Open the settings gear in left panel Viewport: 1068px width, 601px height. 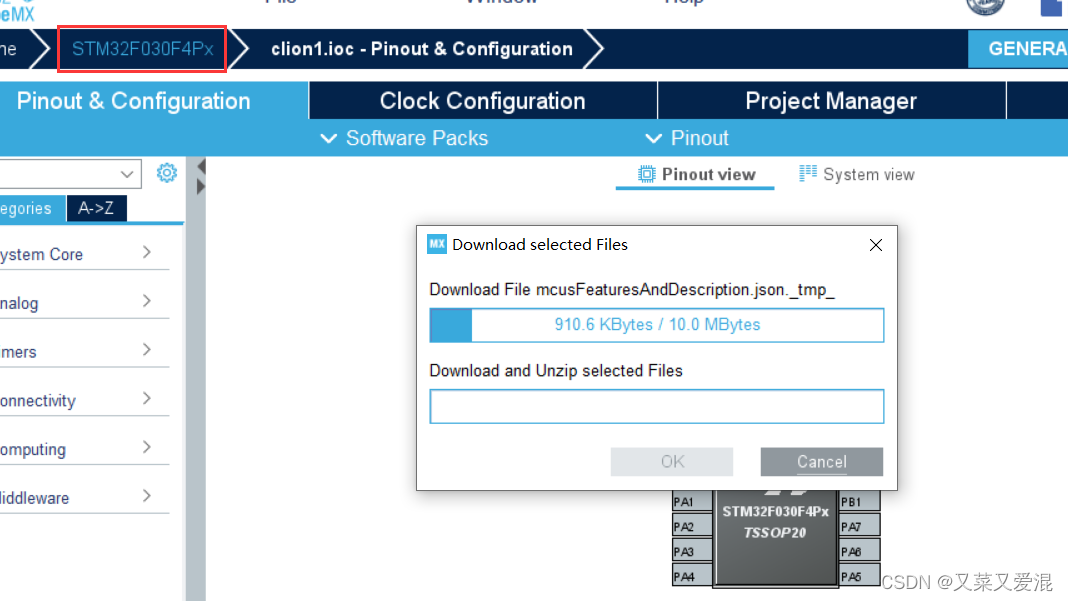(166, 173)
